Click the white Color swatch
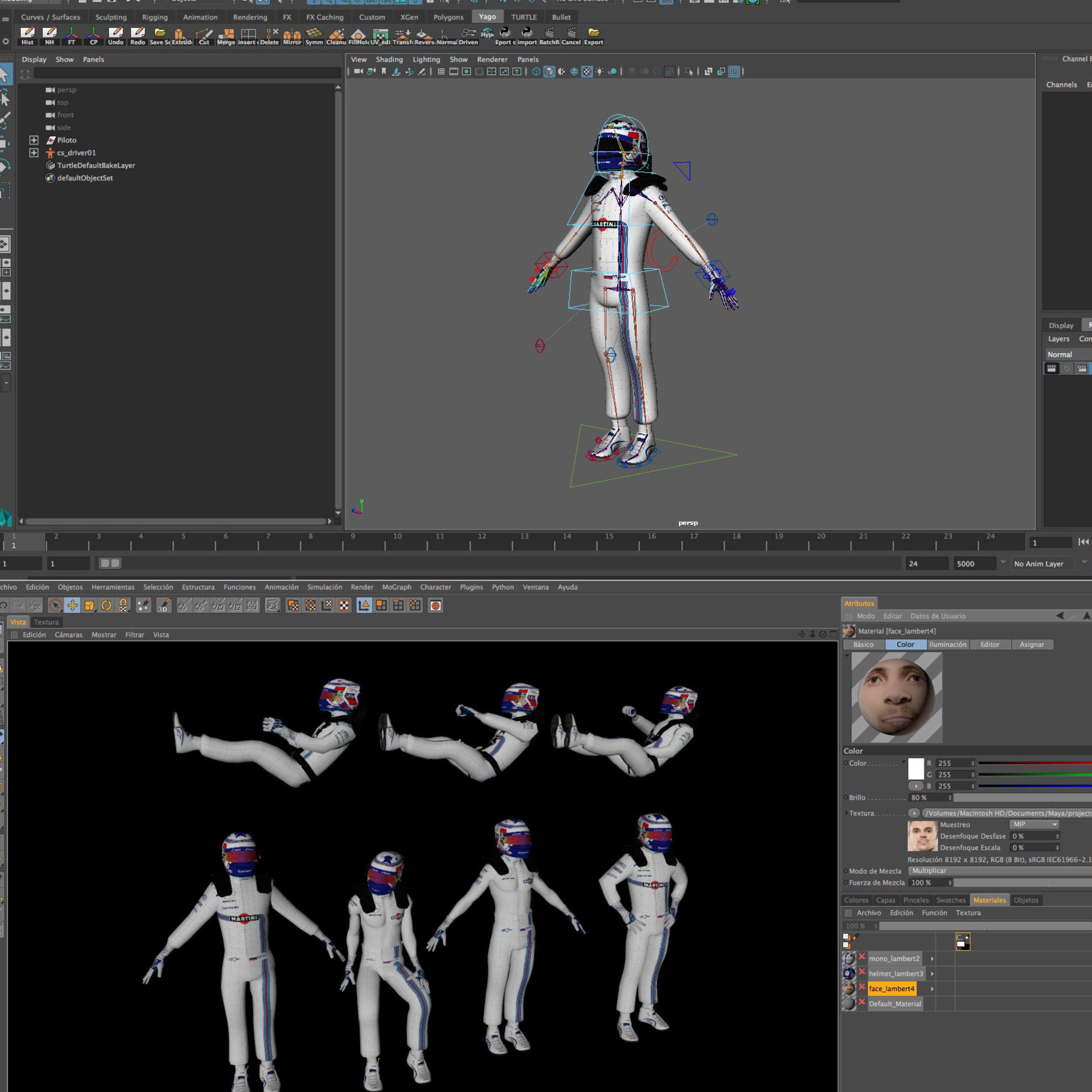1092x1092 pixels. point(916,769)
